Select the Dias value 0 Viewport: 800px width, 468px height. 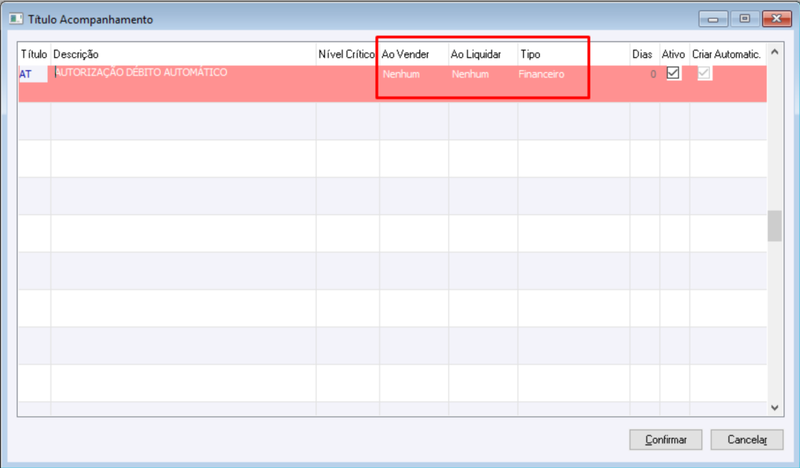[653, 75]
